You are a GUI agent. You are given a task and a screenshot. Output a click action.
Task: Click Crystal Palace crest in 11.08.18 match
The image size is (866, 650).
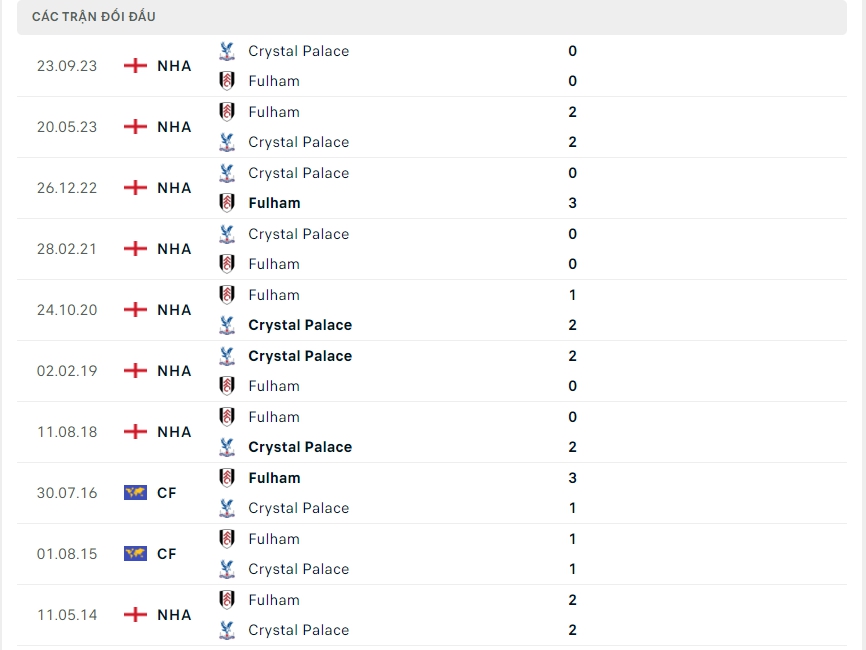tap(227, 447)
